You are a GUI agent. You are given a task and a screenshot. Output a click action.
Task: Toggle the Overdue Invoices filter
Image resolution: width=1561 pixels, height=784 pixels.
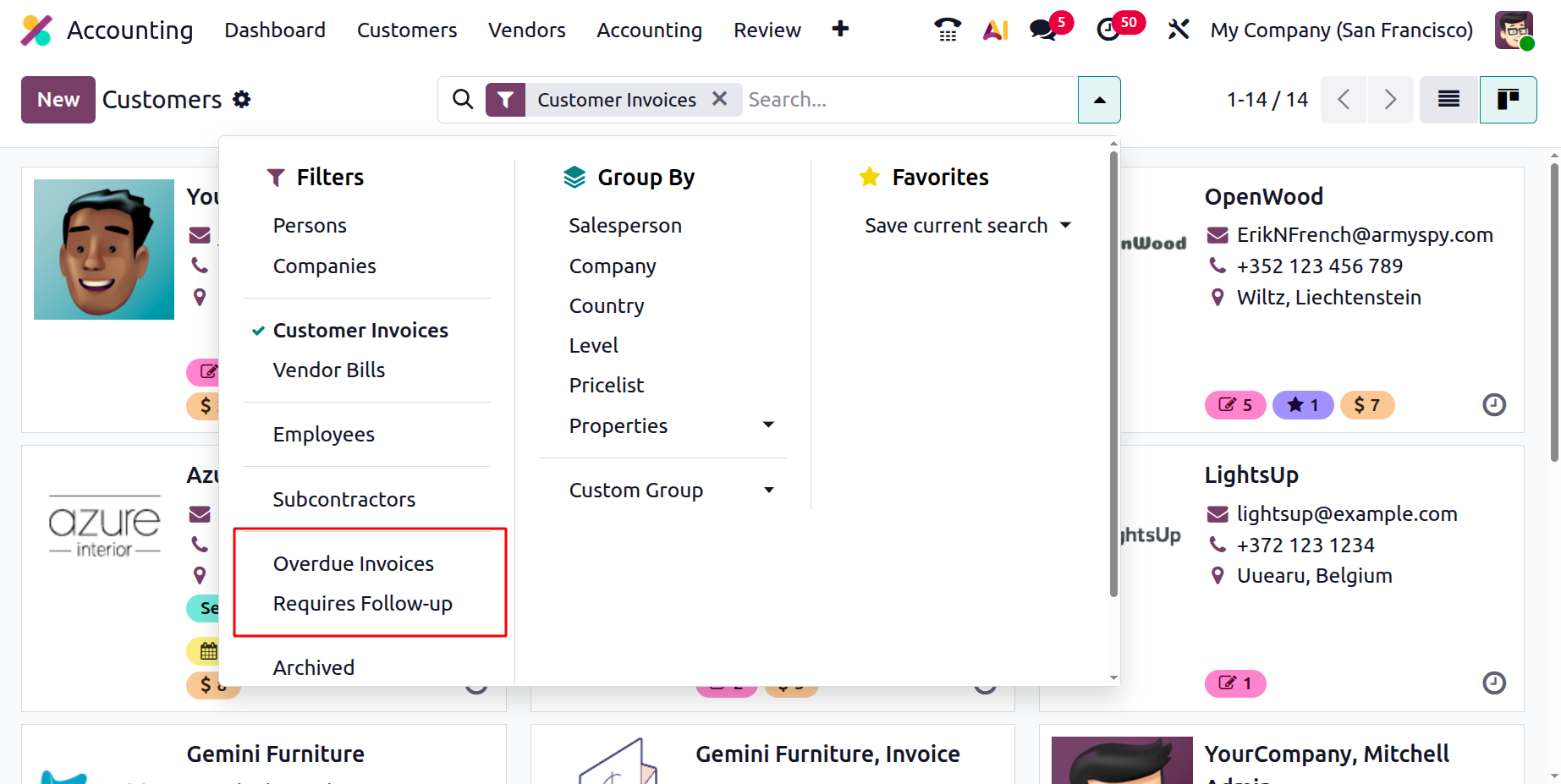353,564
